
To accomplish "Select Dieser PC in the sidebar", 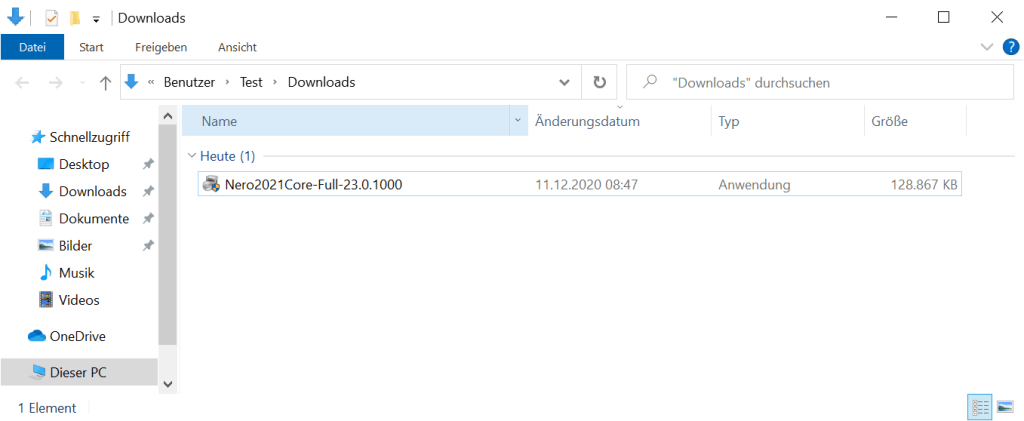I will click(x=78, y=372).
